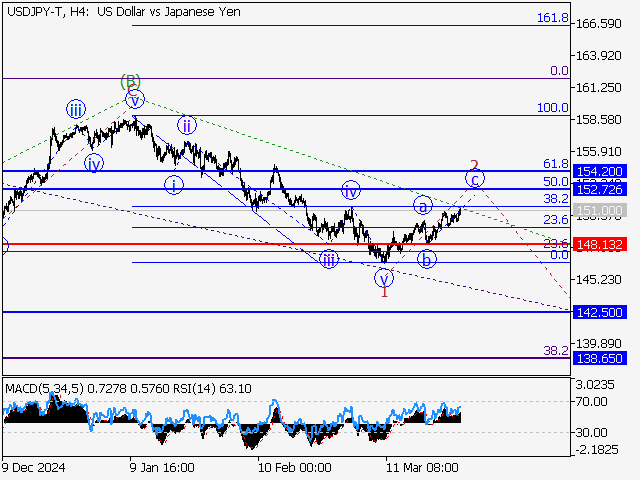Click the '11 Mar 08:00' time axis label
The image size is (640, 480).
422,467
